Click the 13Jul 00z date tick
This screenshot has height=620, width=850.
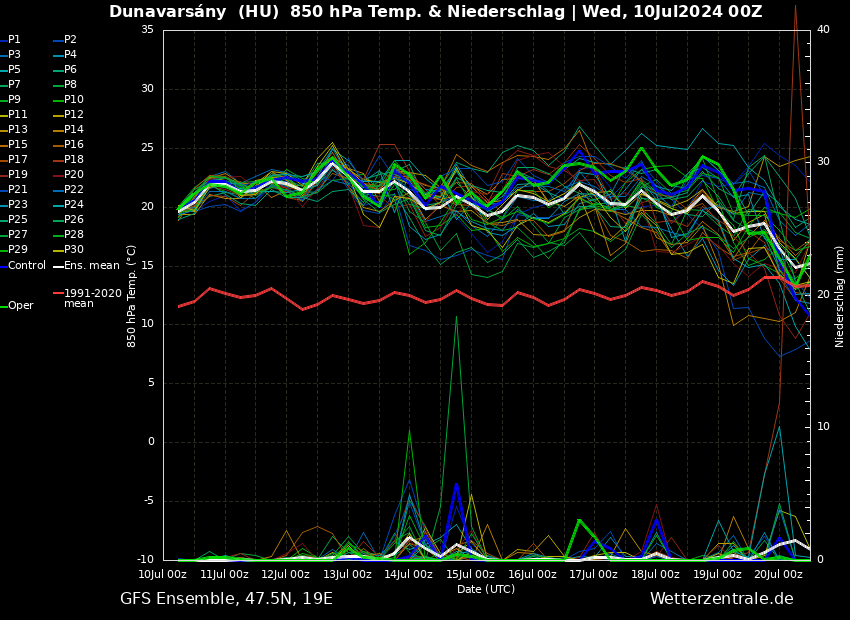[347, 574]
